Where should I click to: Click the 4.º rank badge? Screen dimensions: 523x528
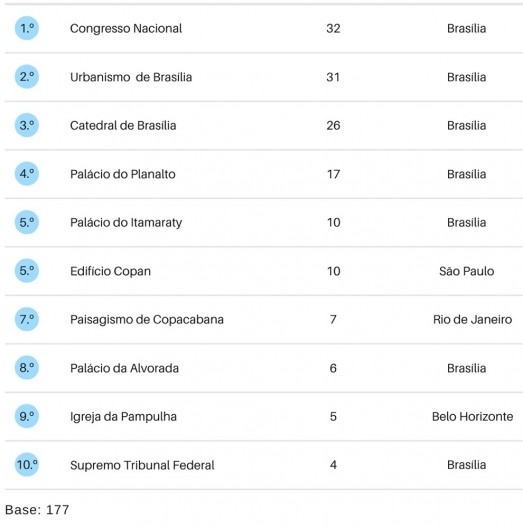[27, 174]
